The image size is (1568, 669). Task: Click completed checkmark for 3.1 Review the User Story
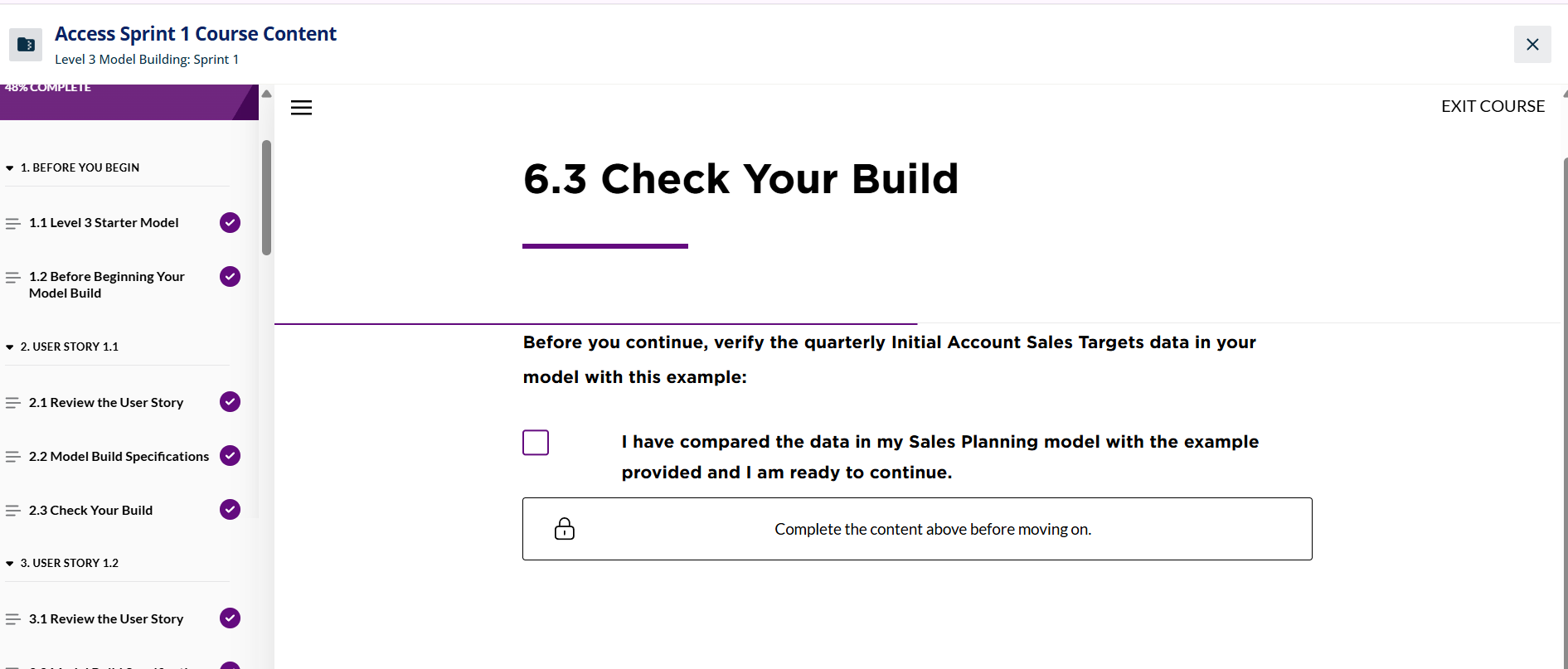click(230, 618)
